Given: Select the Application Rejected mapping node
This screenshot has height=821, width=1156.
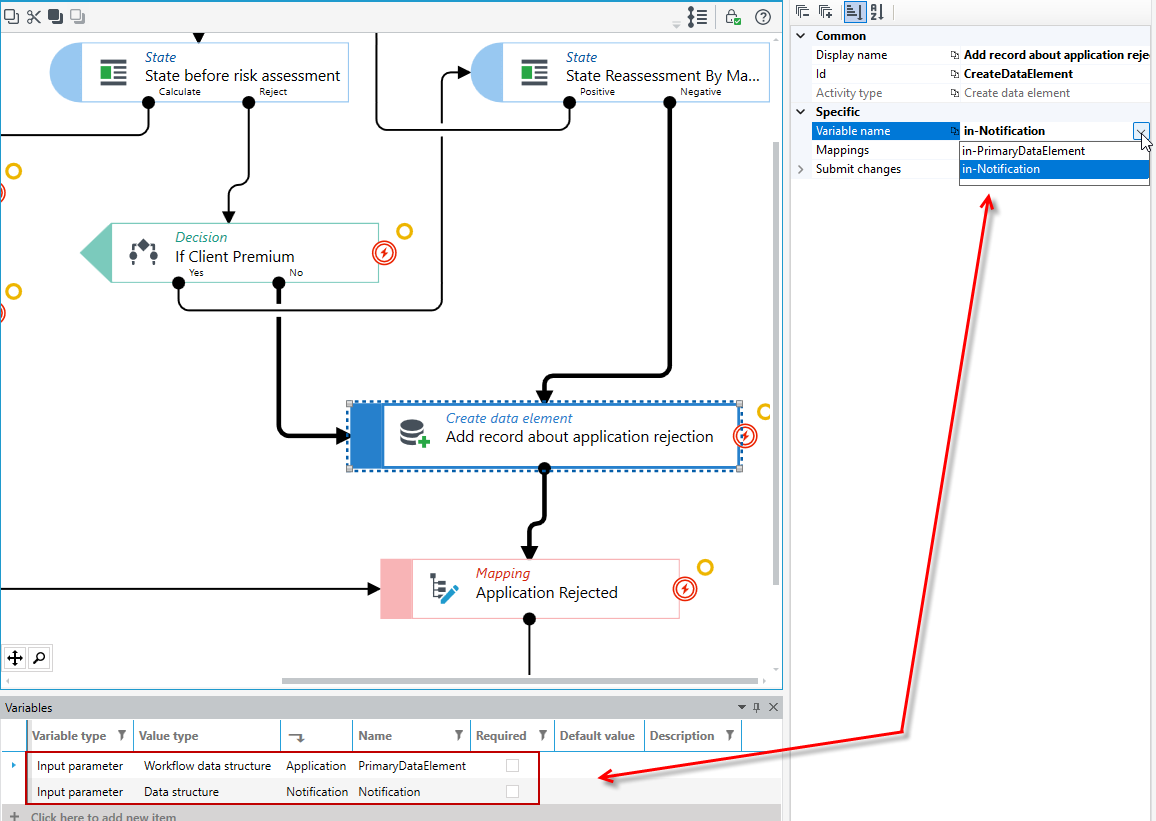Looking at the screenshot, I should click(x=530, y=589).
